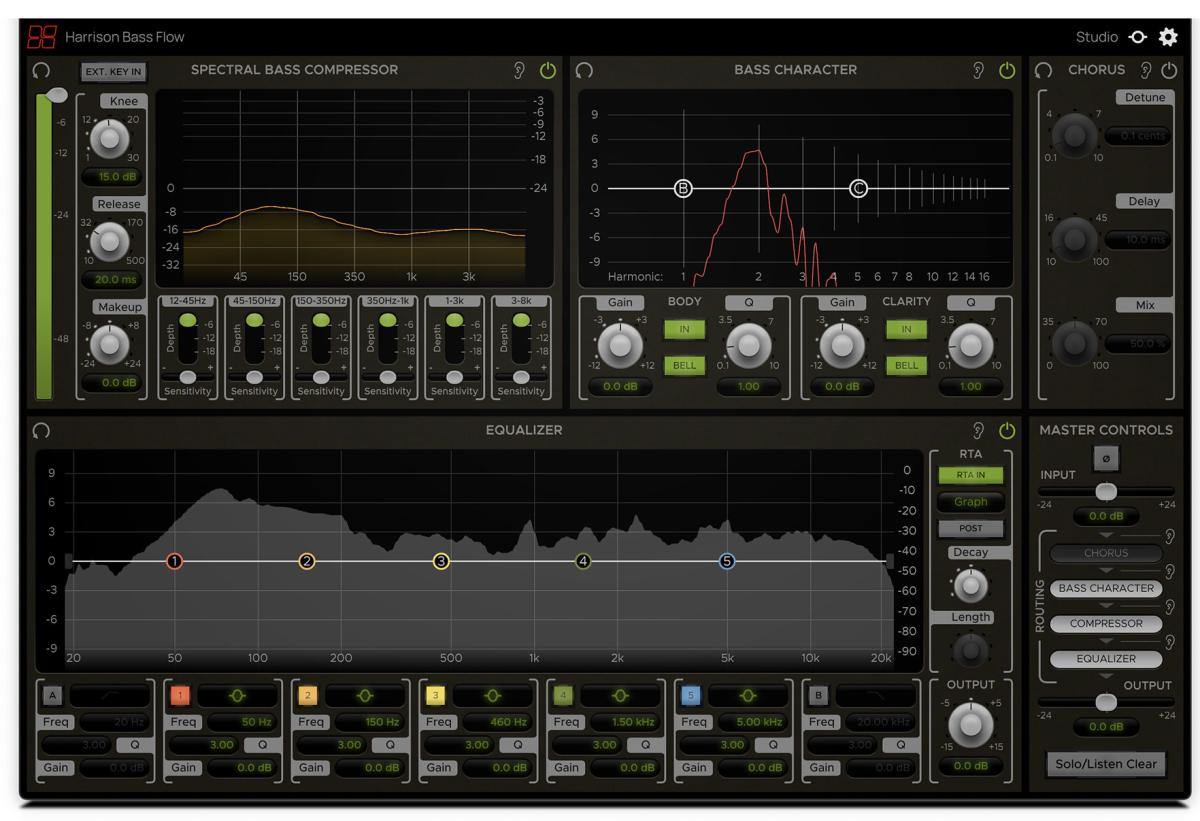Click the Bass Character ear listen icon

click(979, 70)
